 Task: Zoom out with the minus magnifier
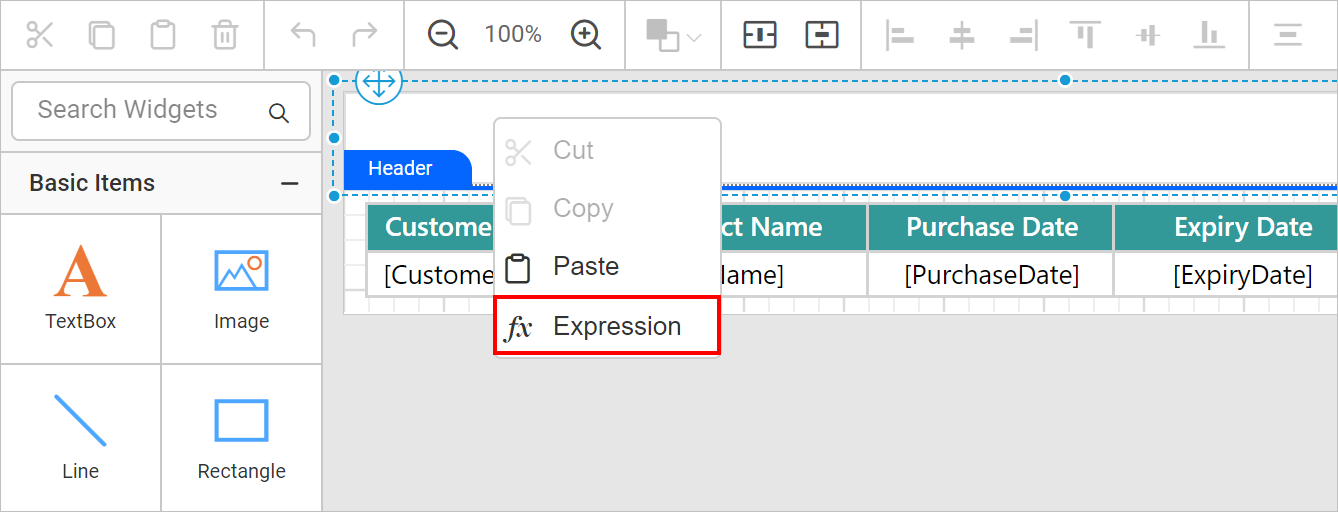click(x=442, y=35)
